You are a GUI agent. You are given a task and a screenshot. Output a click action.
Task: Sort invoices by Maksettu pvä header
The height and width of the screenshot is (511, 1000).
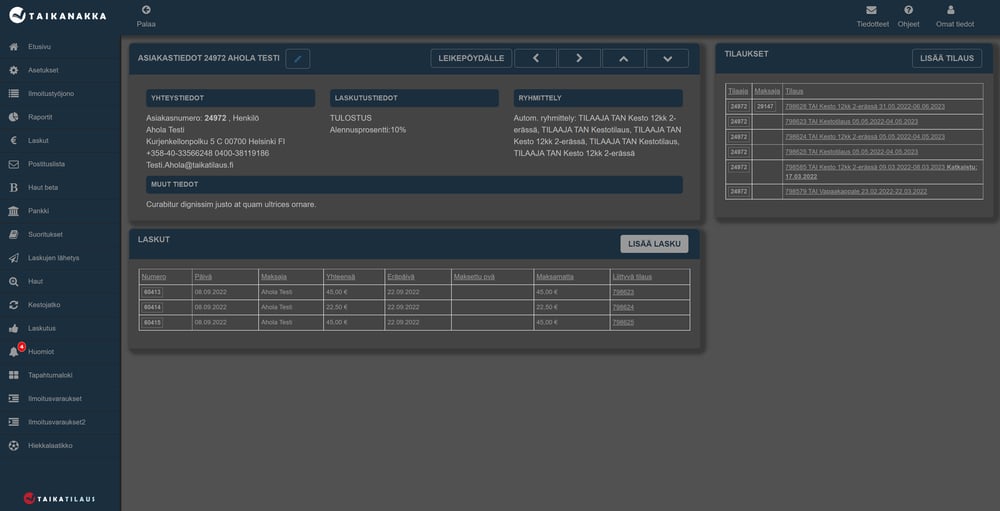[474, 276]
